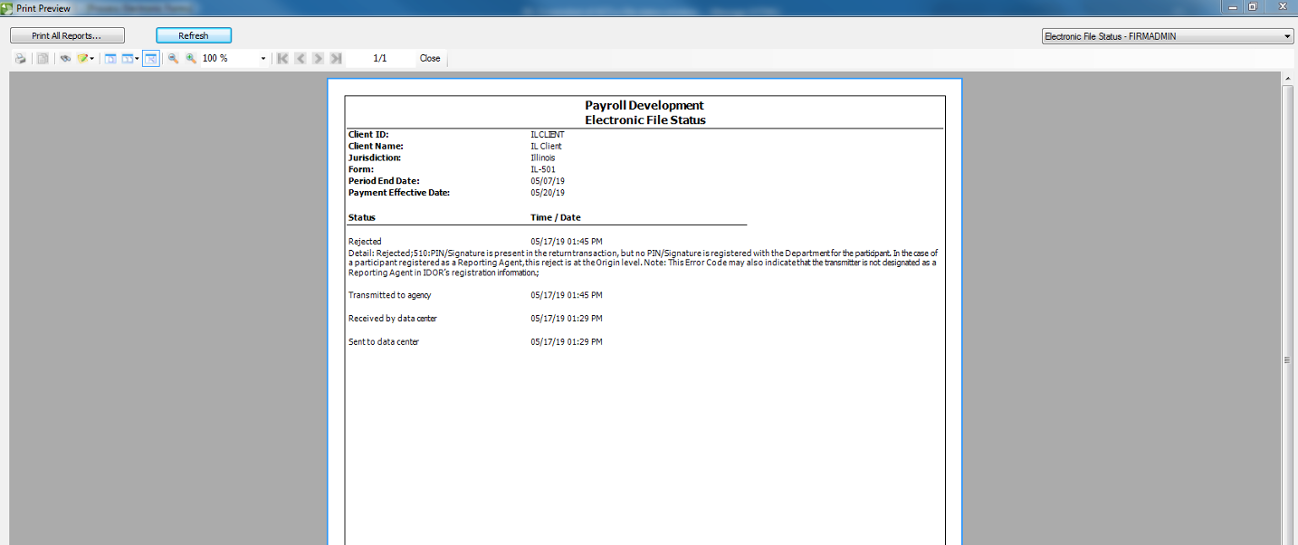Expand the multiple pages layout dropdown arrow

click(136, 59)
